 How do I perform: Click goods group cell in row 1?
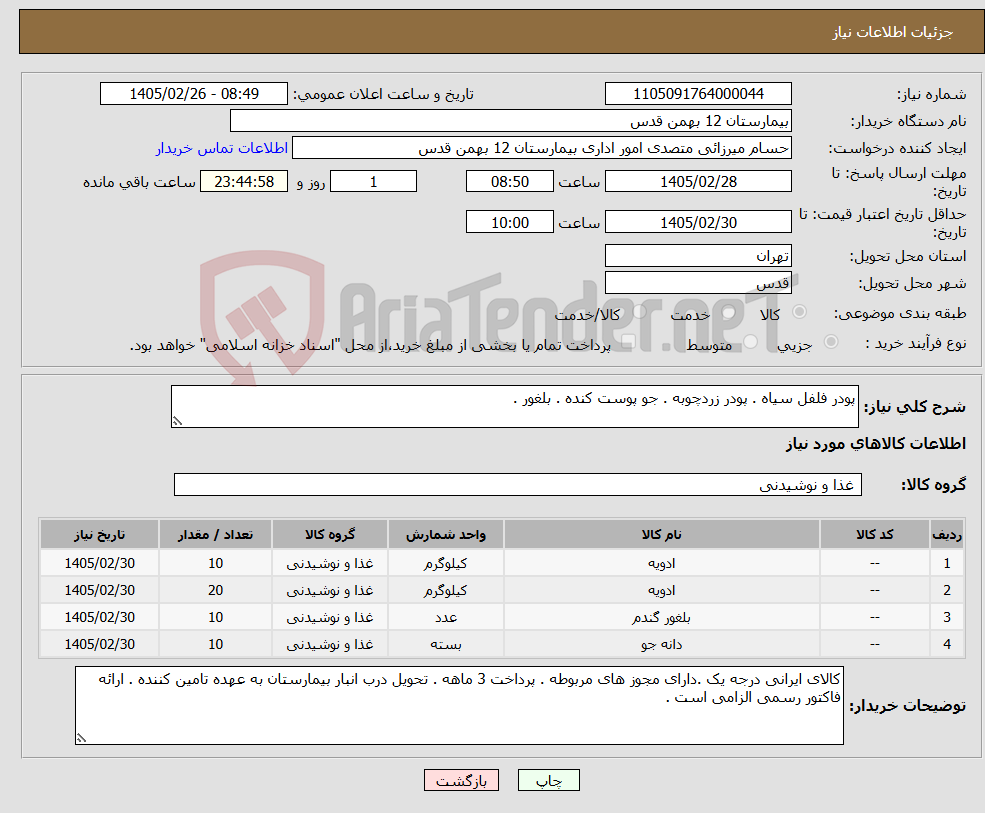coord(330,563)
